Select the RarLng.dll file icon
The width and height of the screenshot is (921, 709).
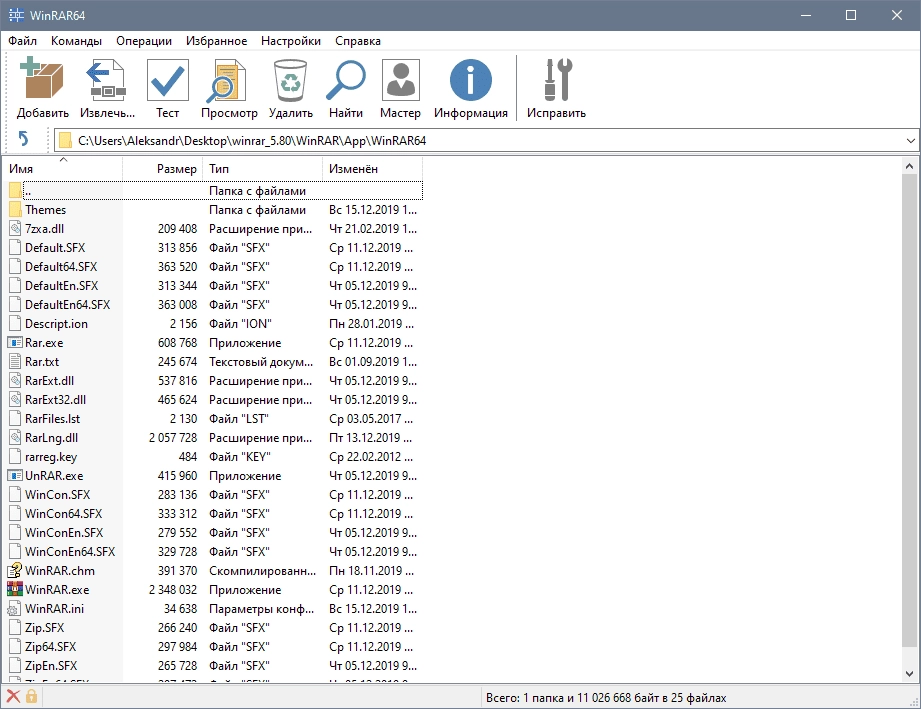(x=15, y=437)
